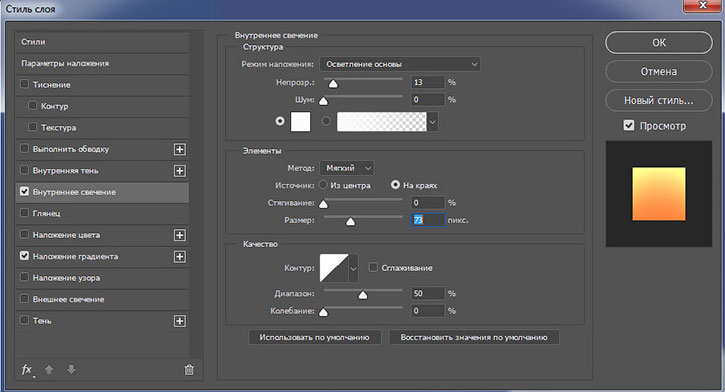The image size is (725, 392).
Task: Click the Размер value field showing 73
Action: point(428,220)
